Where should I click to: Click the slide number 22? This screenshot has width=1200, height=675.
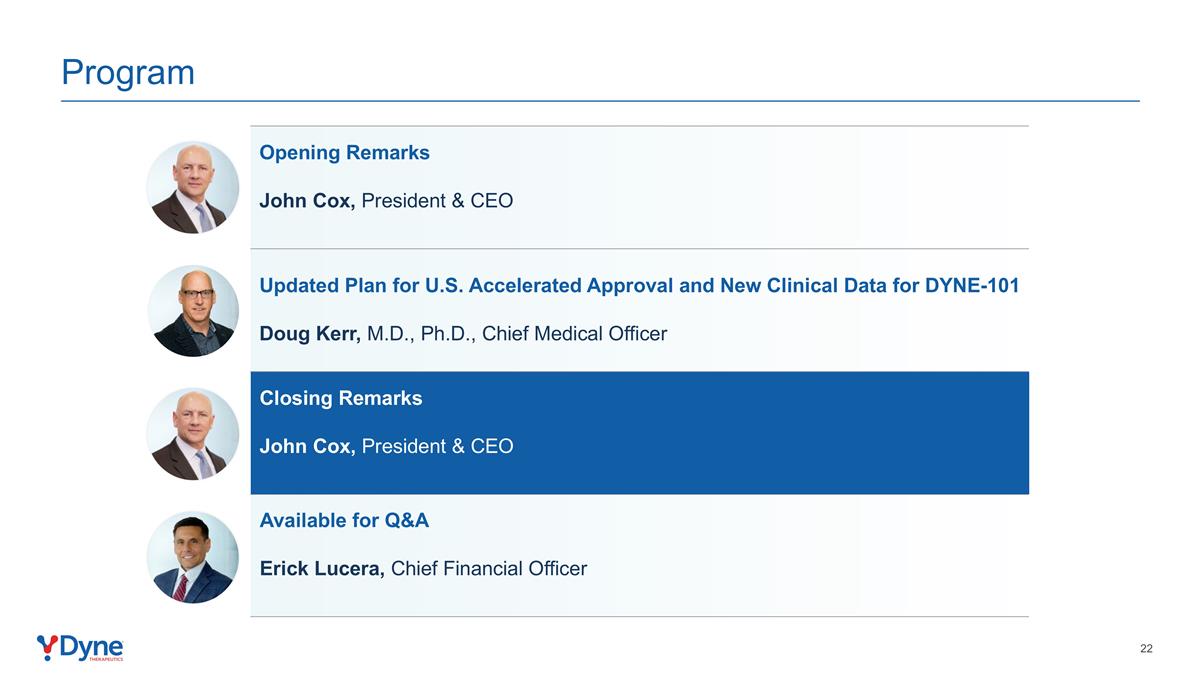1146,649
